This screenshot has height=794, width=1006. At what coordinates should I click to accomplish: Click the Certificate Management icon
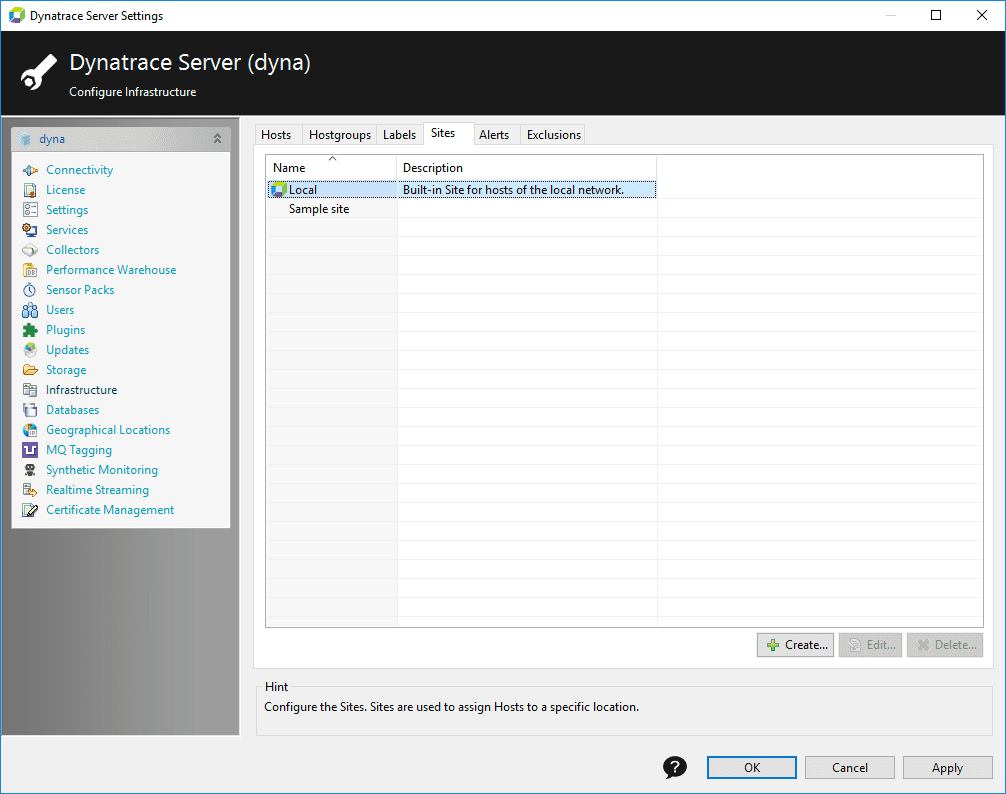[x=30, y=510]
